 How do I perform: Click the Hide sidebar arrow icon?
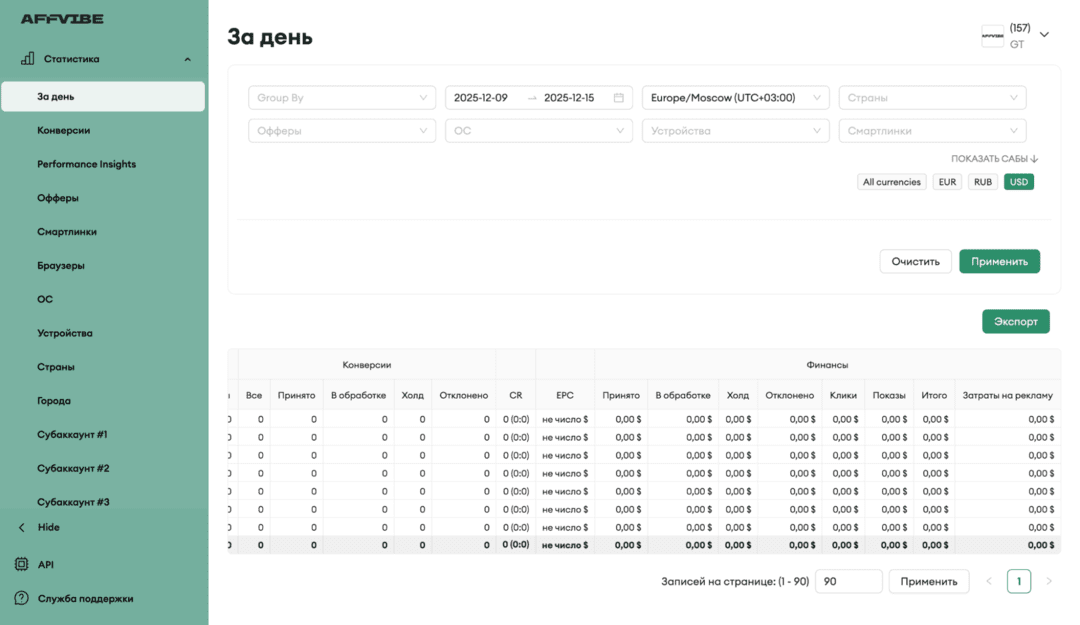(22, 527)
